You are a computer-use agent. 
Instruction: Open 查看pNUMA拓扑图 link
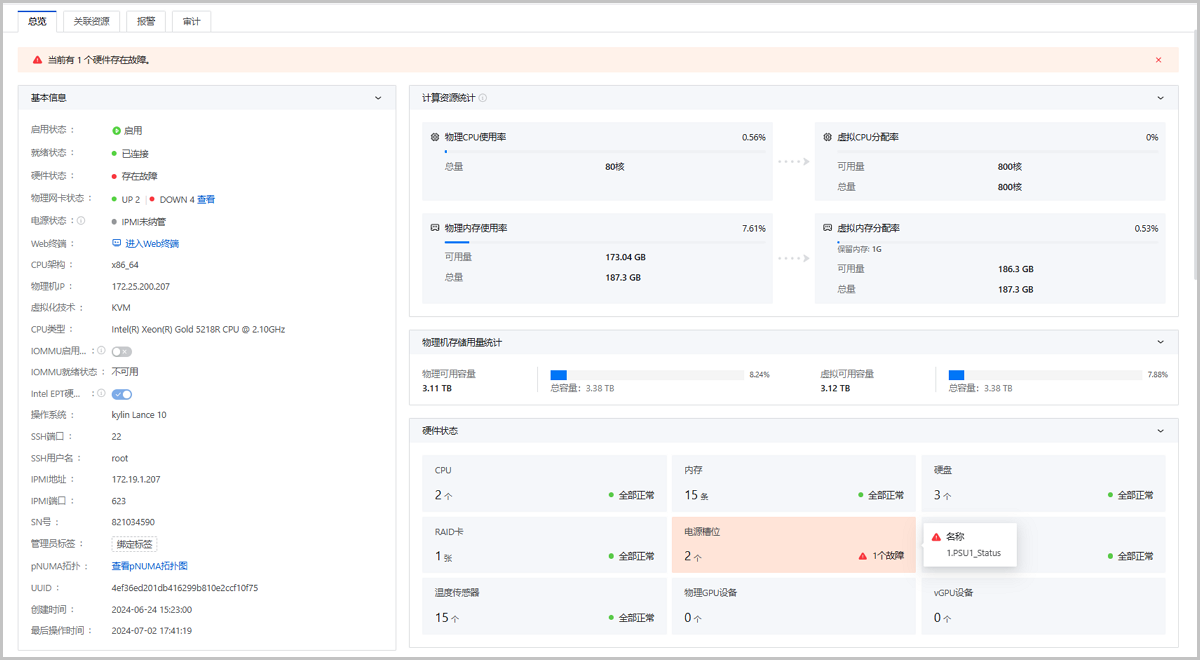point(150,566)
